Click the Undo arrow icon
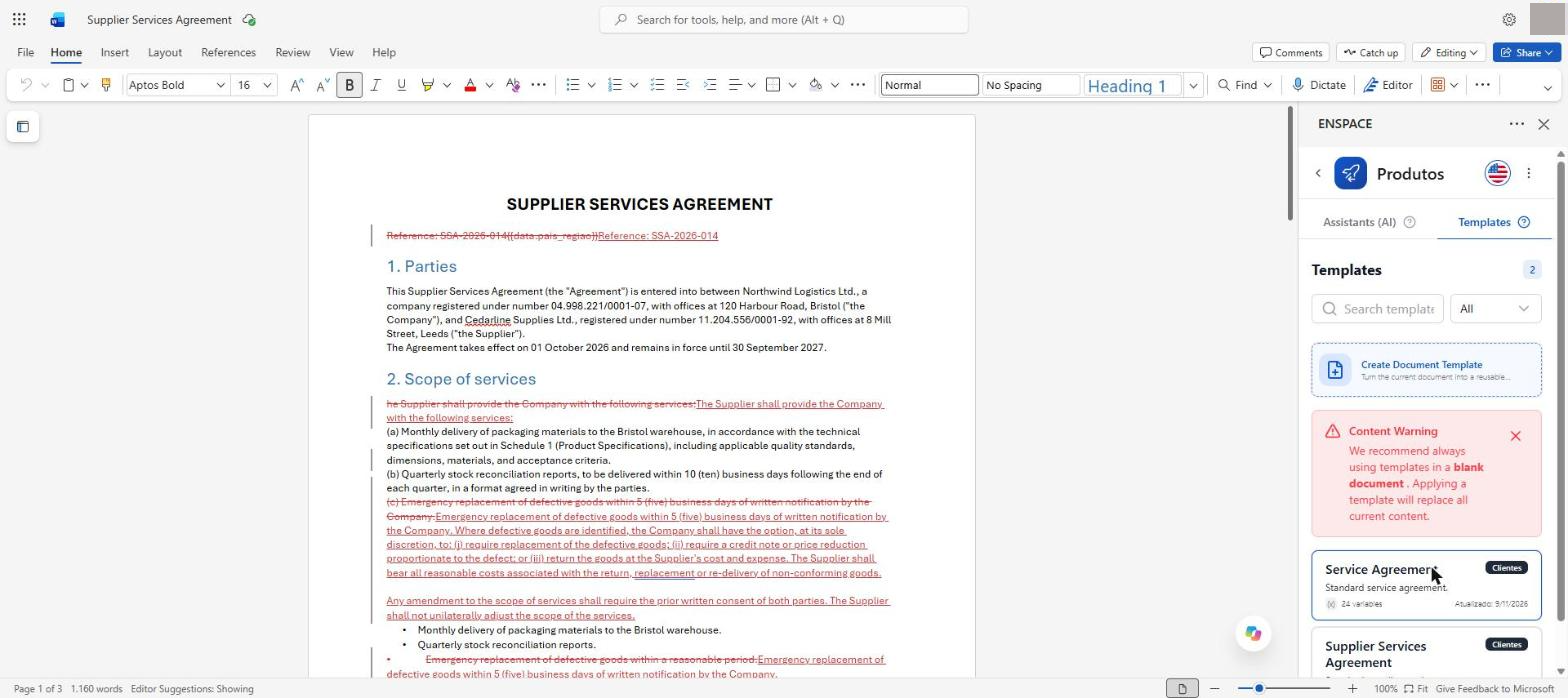The height and width of the screenshot is (698, 1568). [x=26, y=85]
